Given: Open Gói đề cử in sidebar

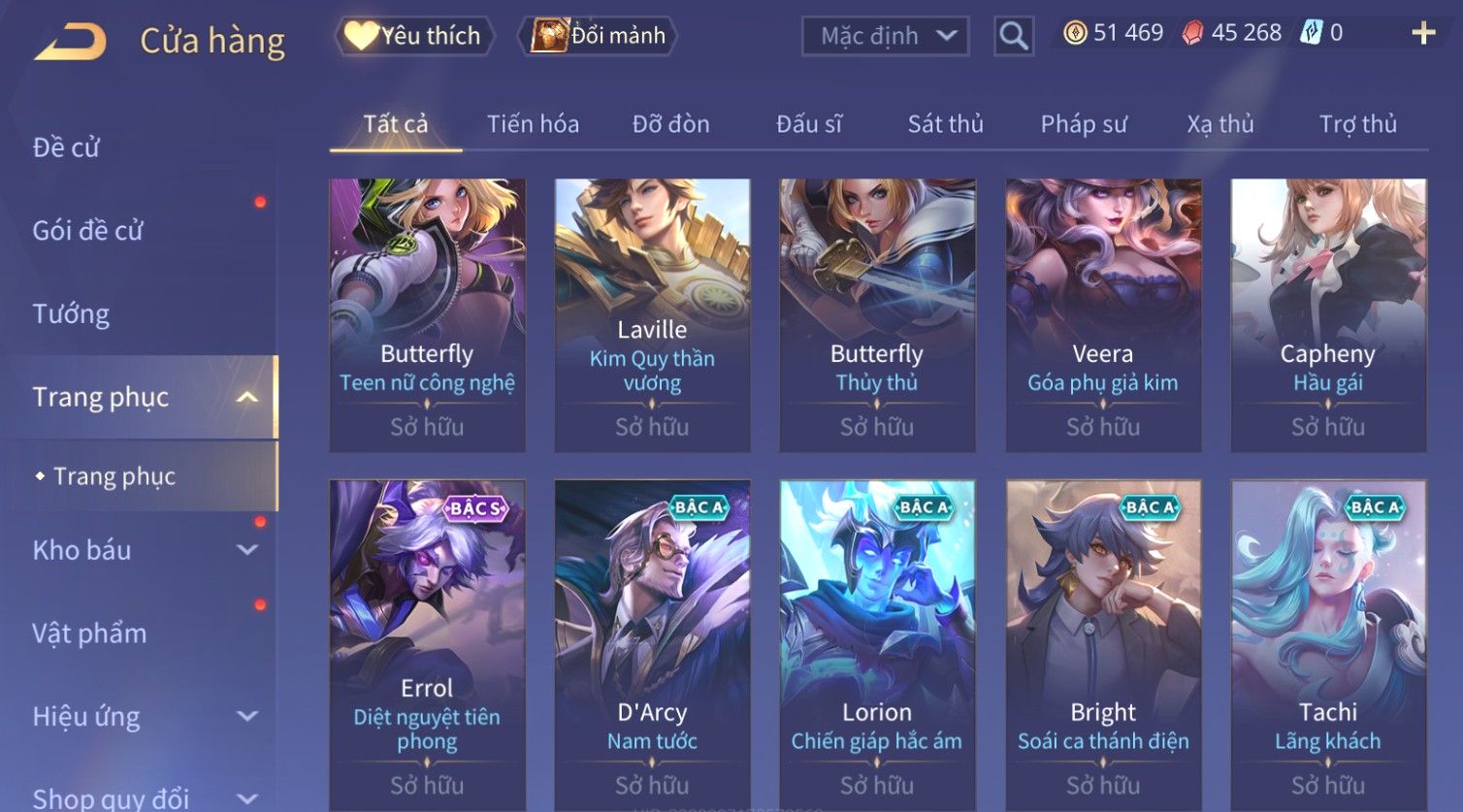Looking at the screenshot, I should pyautogui.click(x=87, y=231).
